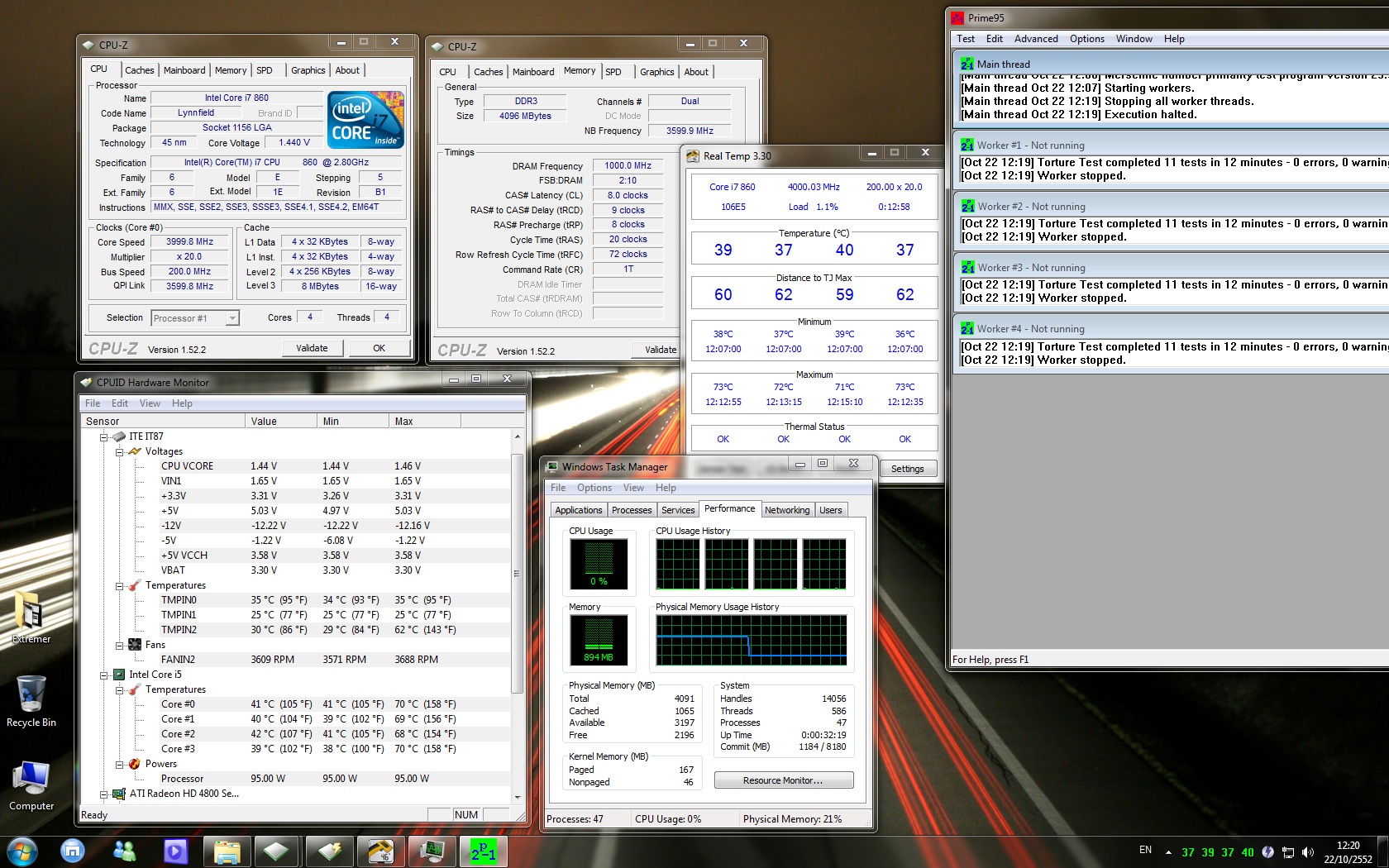1389x868 pixels.
Task: Collapse the Intel Core i5 node
Action: (x=104, y=675)
